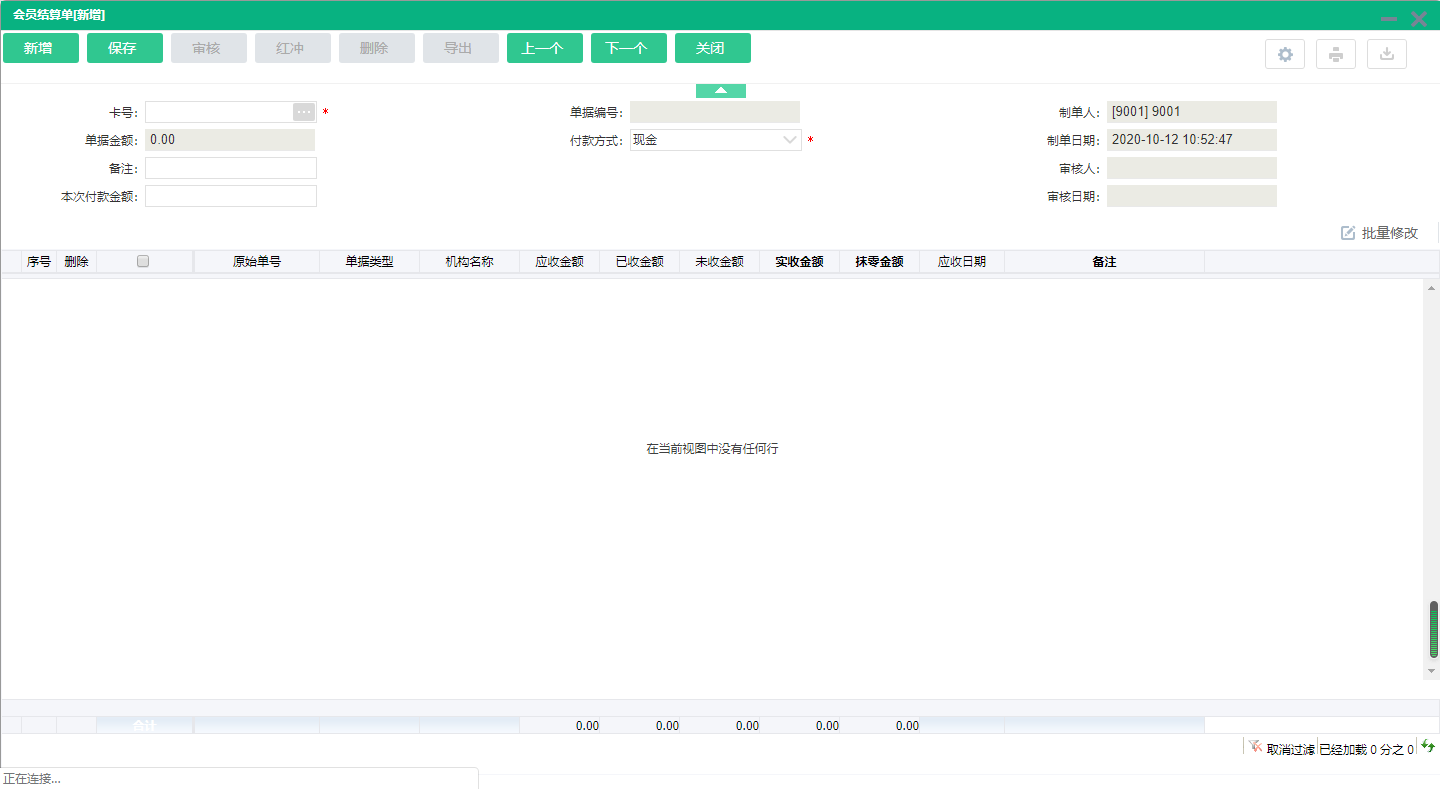The width and height of the screenshot is (1440, 789).
Task: Sort by 序号 column header
Action: coord(39,262)
